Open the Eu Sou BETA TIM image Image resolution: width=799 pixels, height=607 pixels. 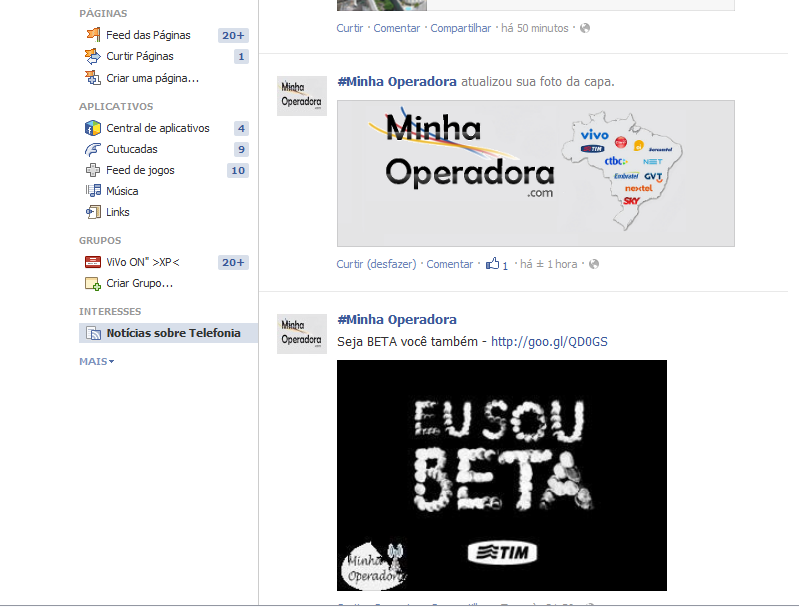point(501,475)
